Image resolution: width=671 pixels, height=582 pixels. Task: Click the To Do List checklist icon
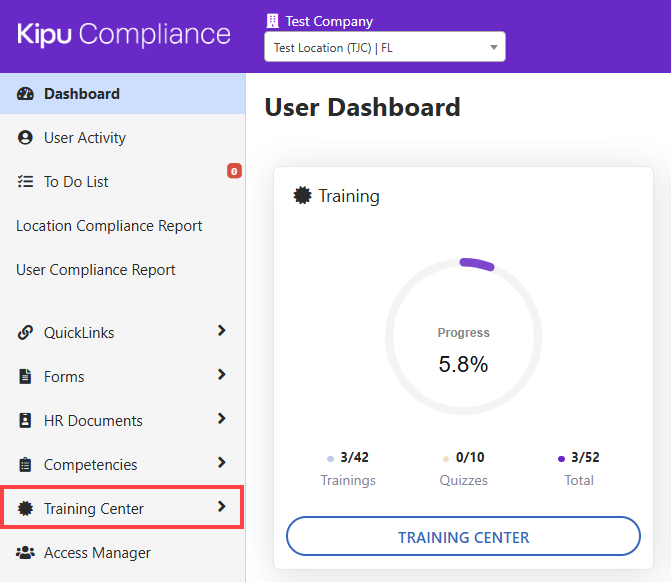tap(25, 182)
